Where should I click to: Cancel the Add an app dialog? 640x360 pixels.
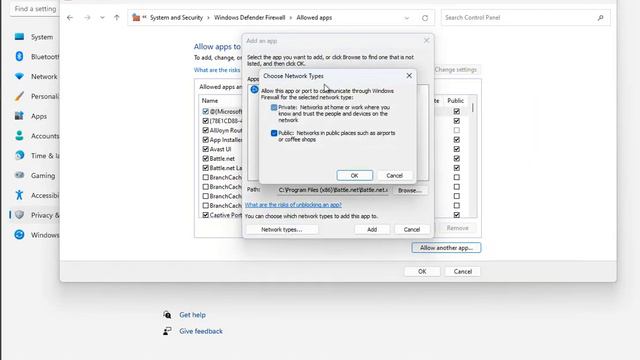(412, 229)
